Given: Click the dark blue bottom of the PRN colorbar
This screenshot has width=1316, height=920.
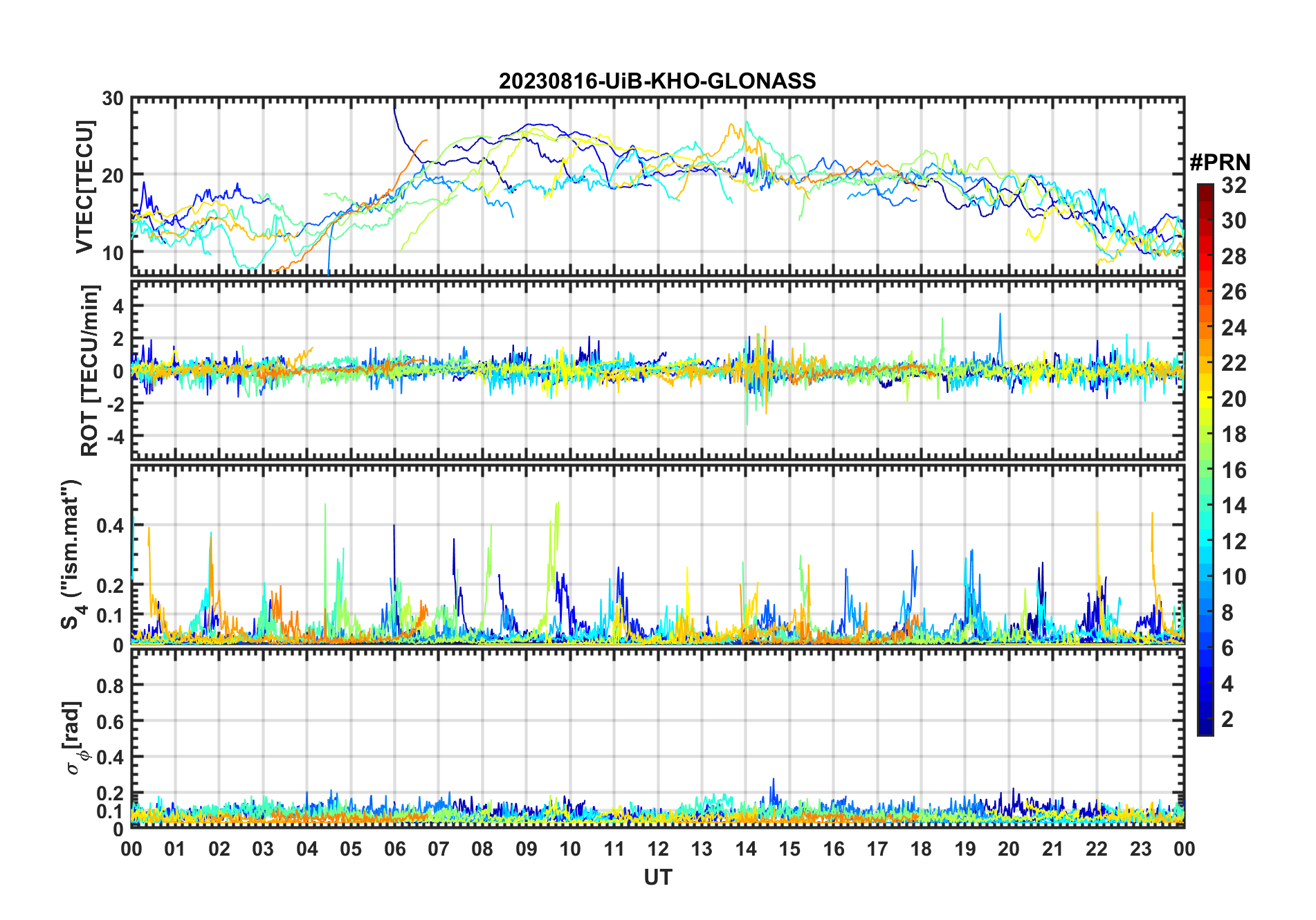Looking at the screenshot, I should pyautogui.click(x=1205, y=728).
